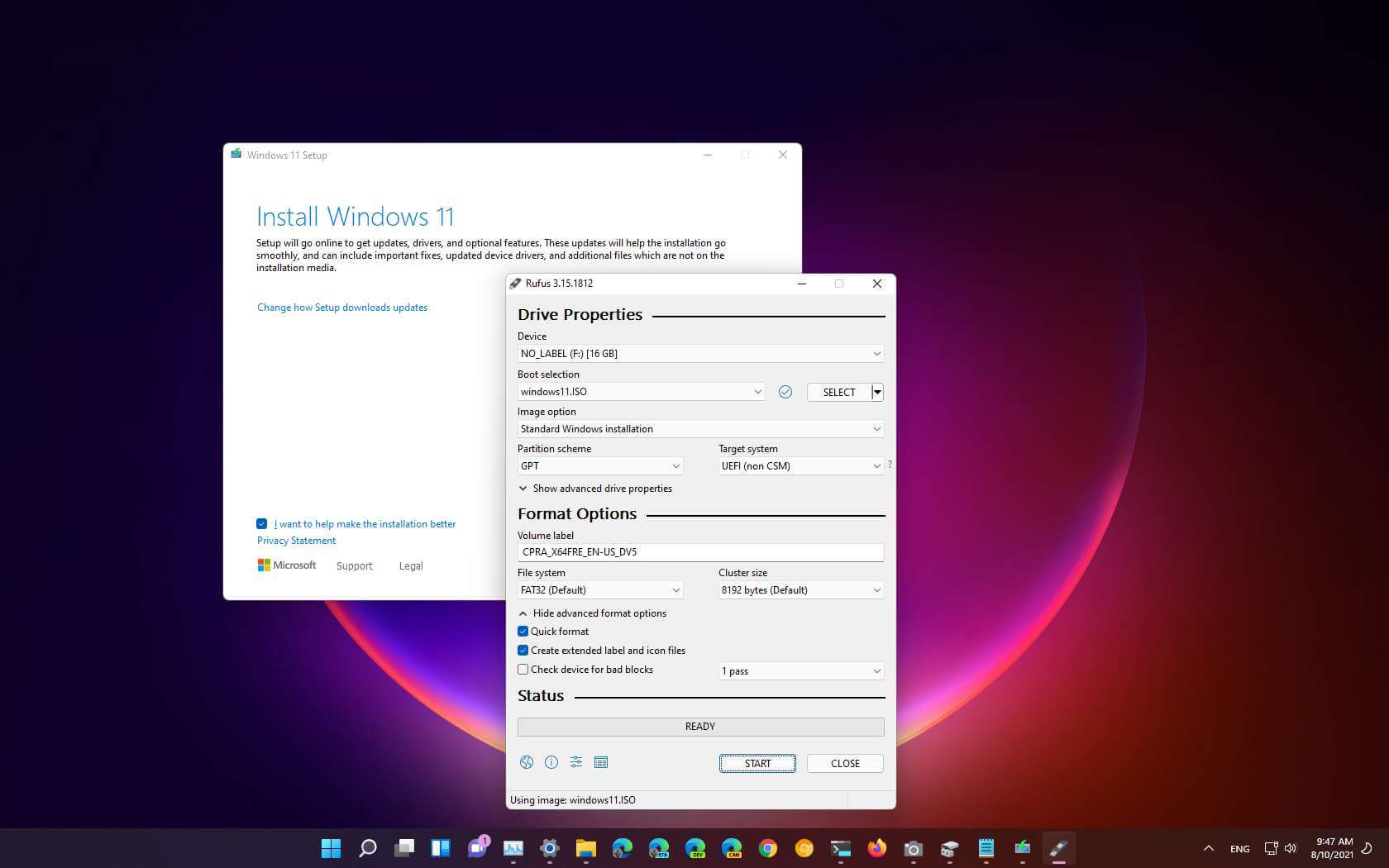Collapse the advanced format options section

point(592,613)
